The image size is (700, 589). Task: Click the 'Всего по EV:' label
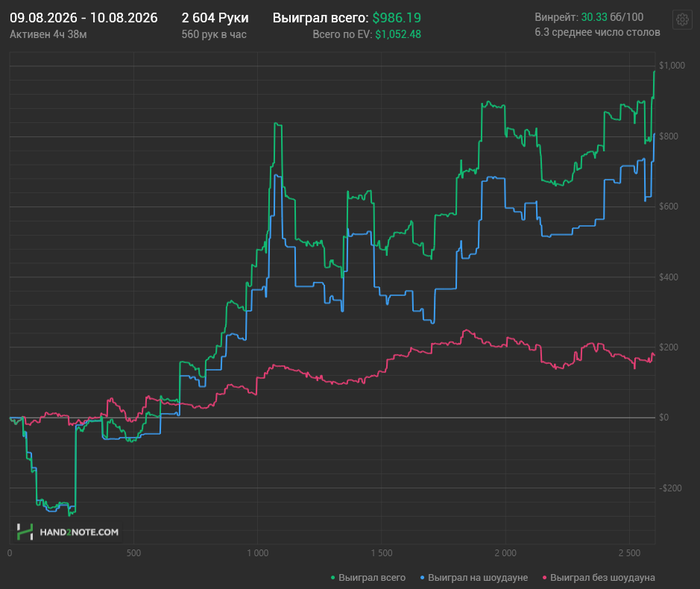(342, 34)
